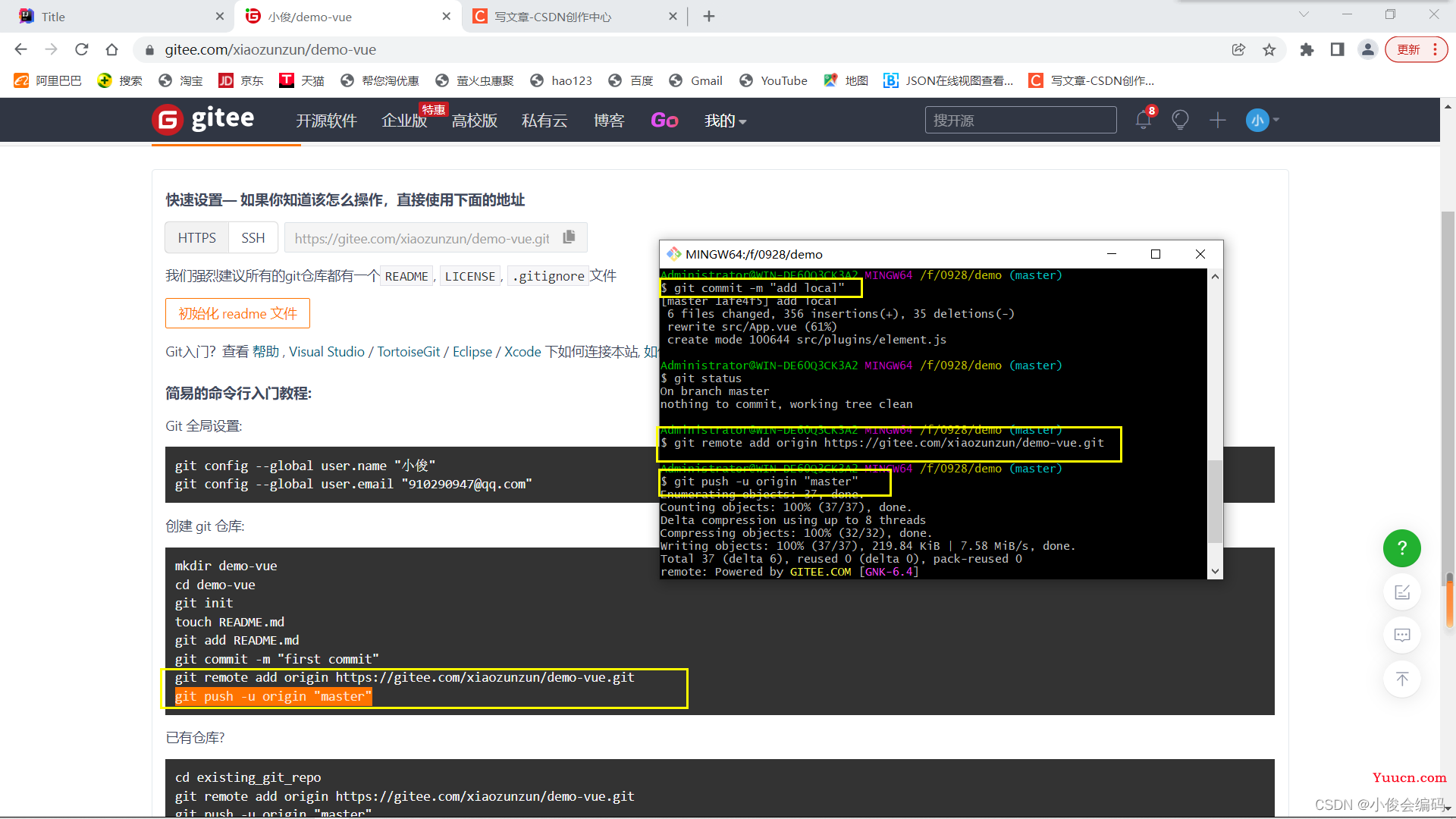Reload the current page
The height and width of the screenshot is (819, 1456).
[x=81, y=49]
